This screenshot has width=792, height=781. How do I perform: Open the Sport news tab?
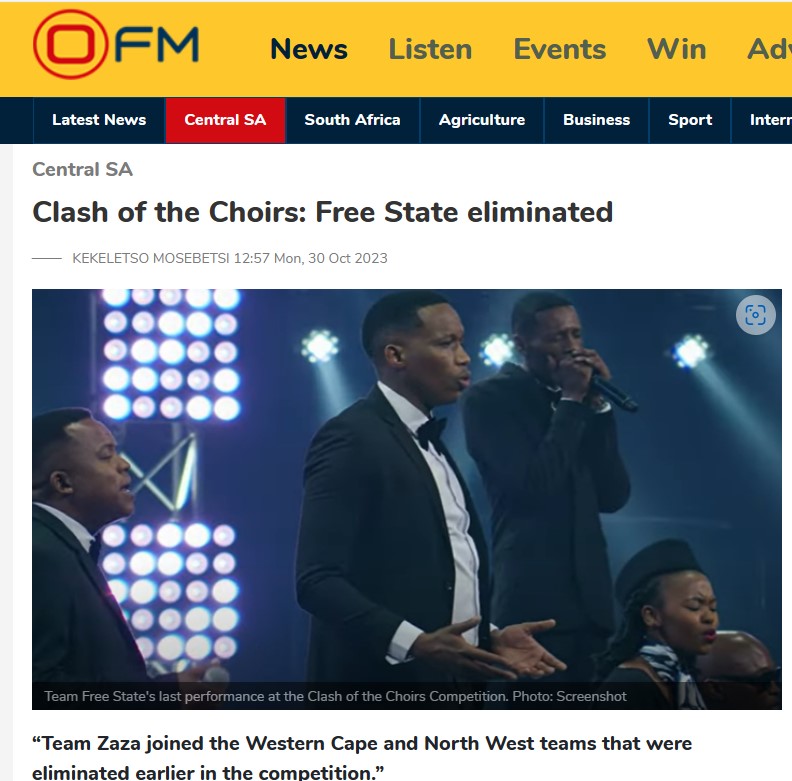[x=690, y=120]
